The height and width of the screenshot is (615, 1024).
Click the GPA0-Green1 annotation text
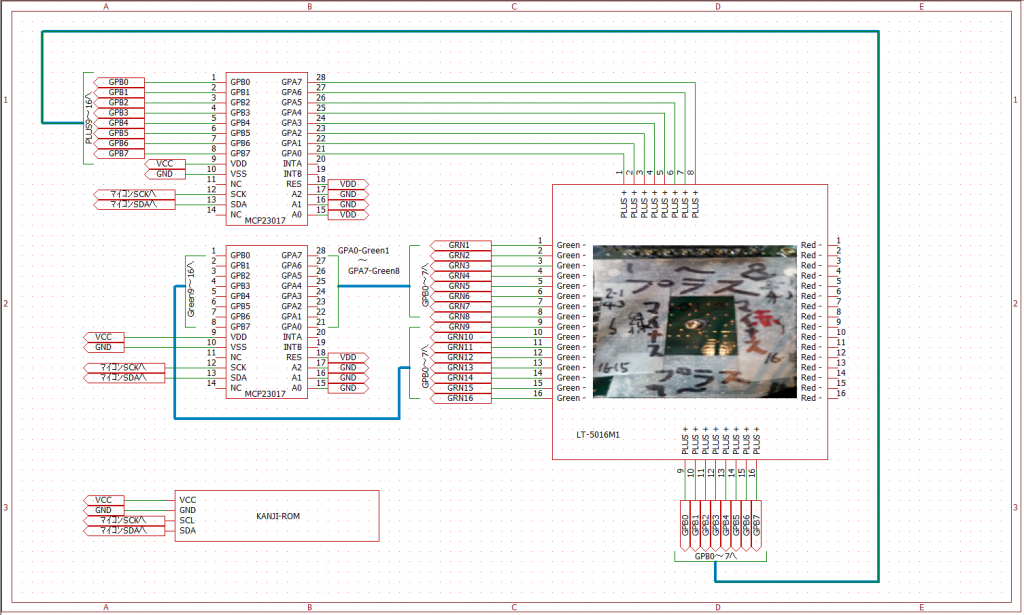tap(363, 250)
